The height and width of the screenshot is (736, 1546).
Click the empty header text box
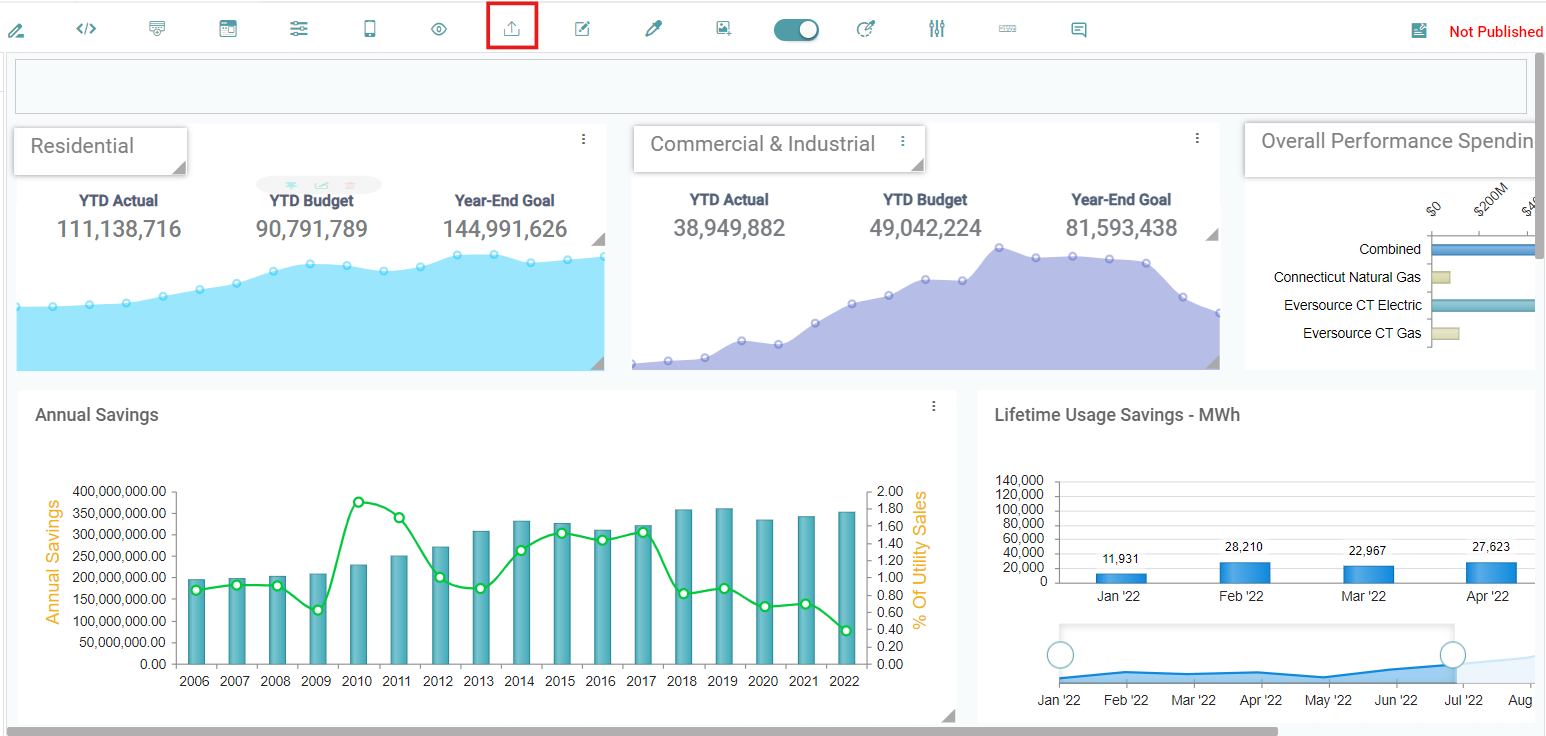click(770, 86)
